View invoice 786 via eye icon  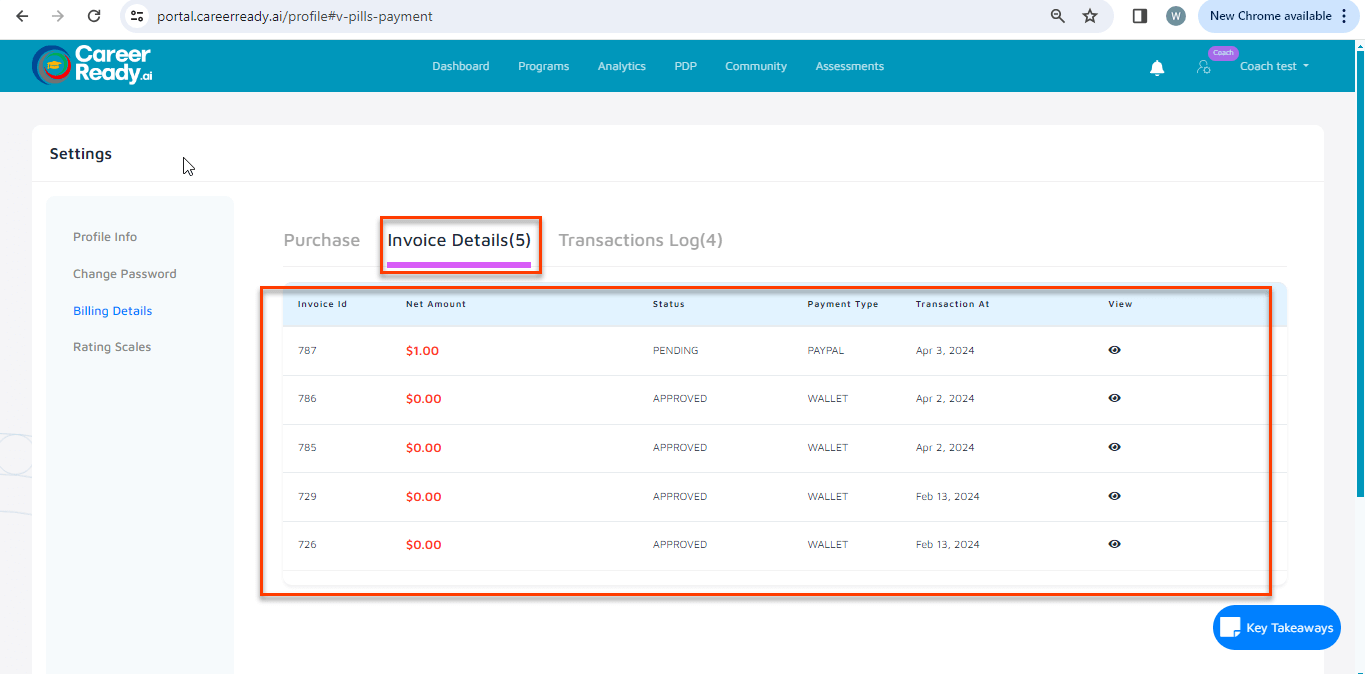tap(1114, 398)
